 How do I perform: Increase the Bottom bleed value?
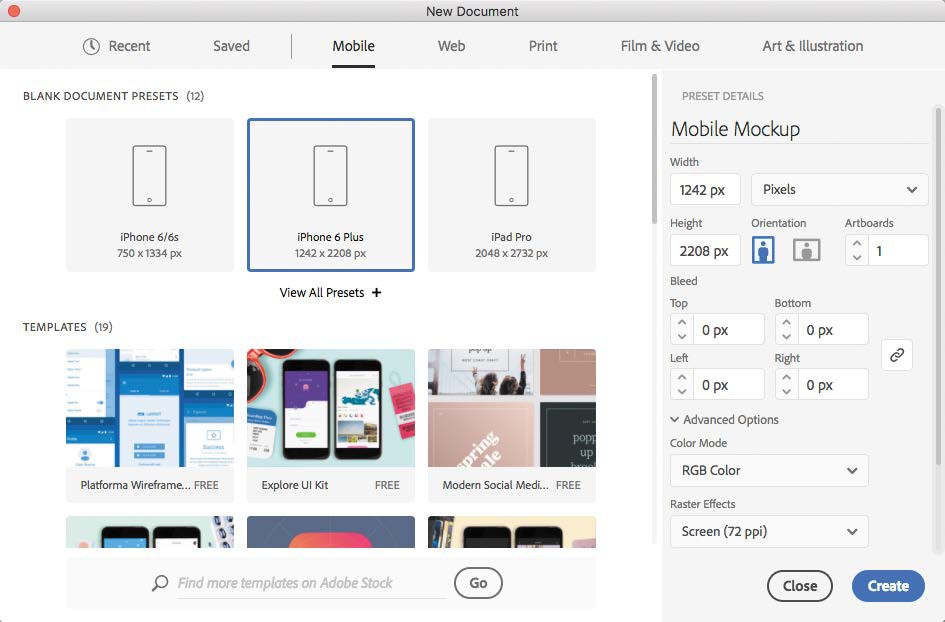[786, 322]
